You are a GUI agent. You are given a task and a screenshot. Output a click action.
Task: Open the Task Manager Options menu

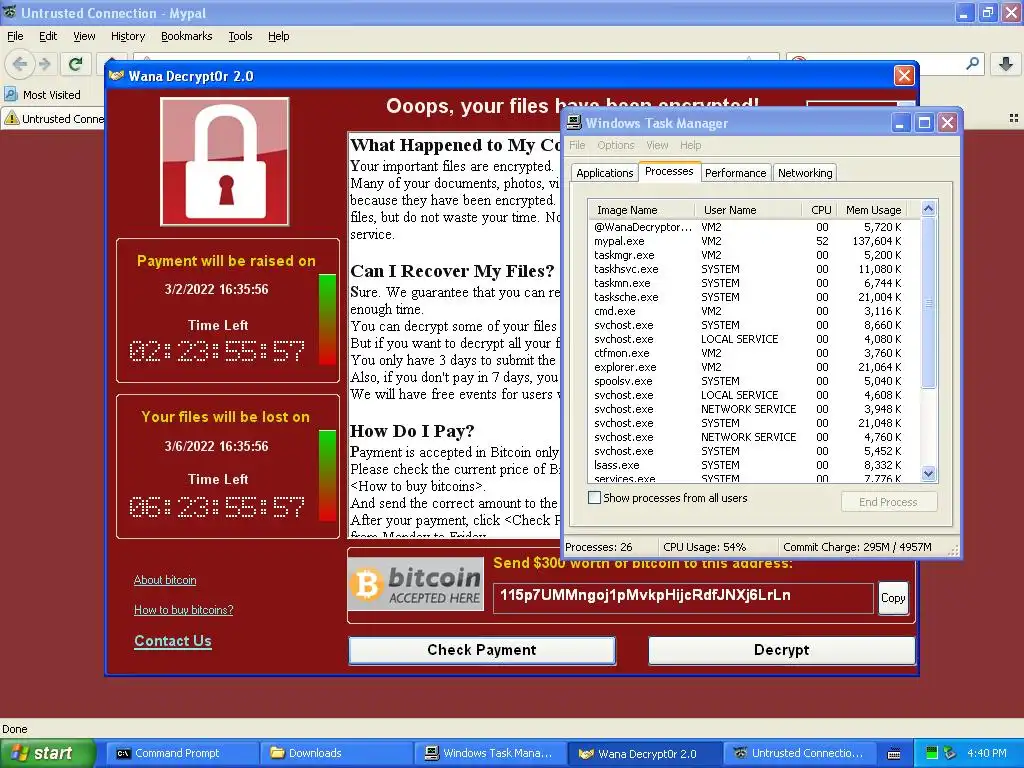click(x=615, y=145)
